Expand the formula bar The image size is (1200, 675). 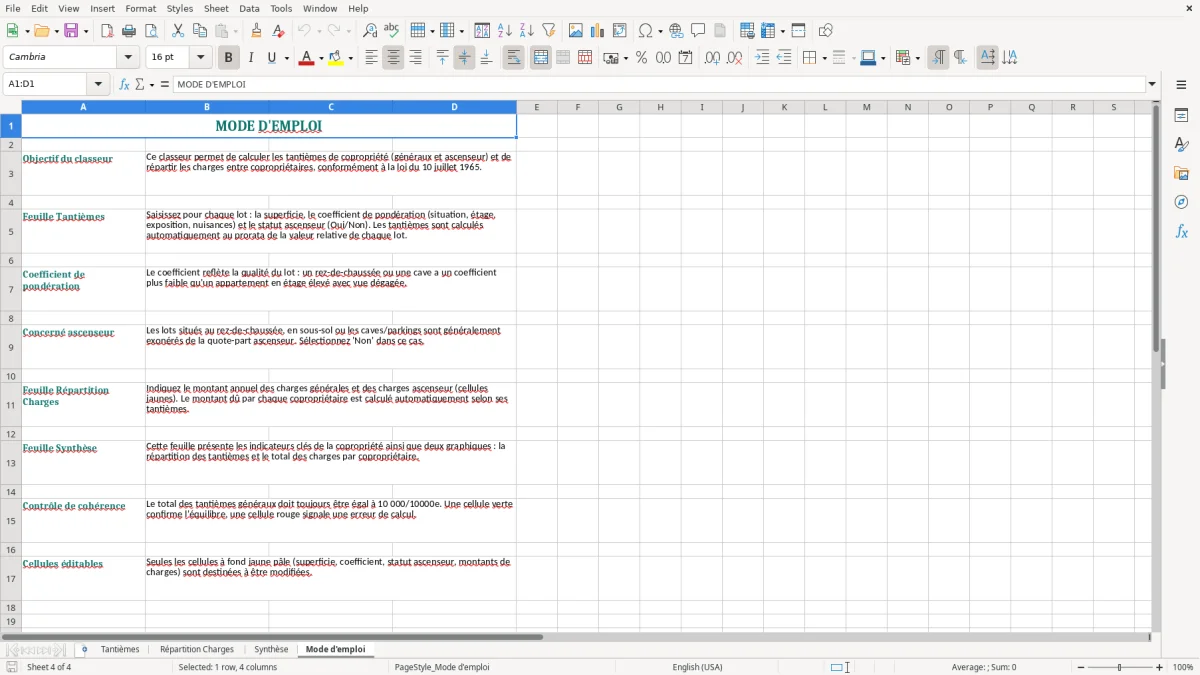click(x=1152, y=84)
